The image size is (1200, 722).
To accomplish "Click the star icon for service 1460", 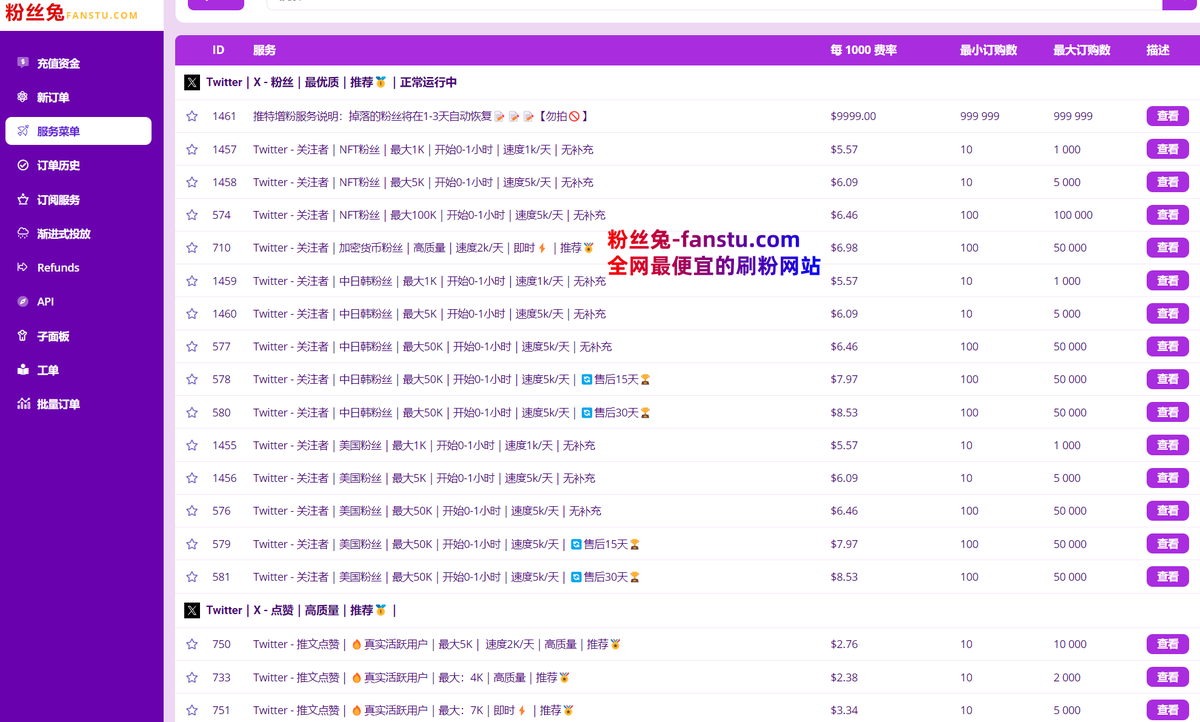I will coord(192,314).
